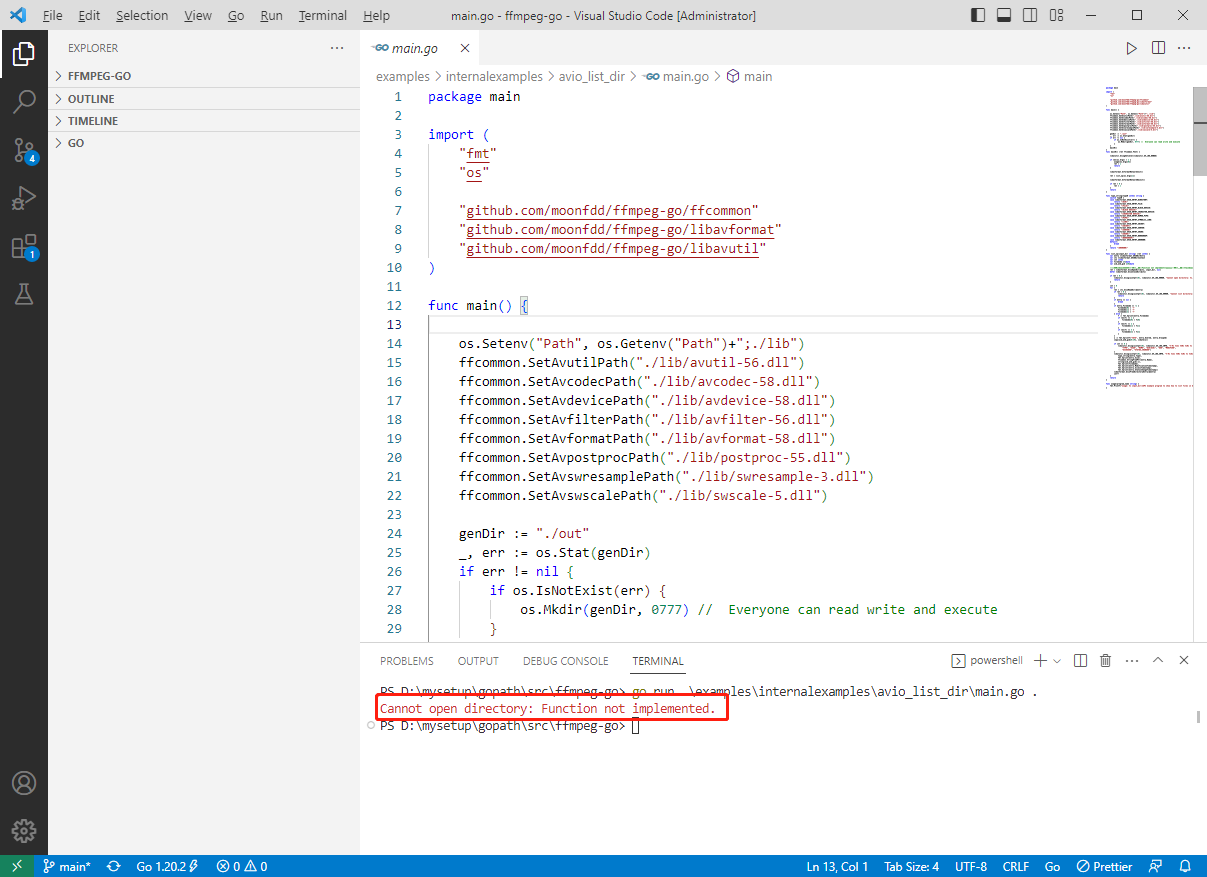Switch to the PROBLEMS panel tab
Screen dimensions: 1207x877
407,661
